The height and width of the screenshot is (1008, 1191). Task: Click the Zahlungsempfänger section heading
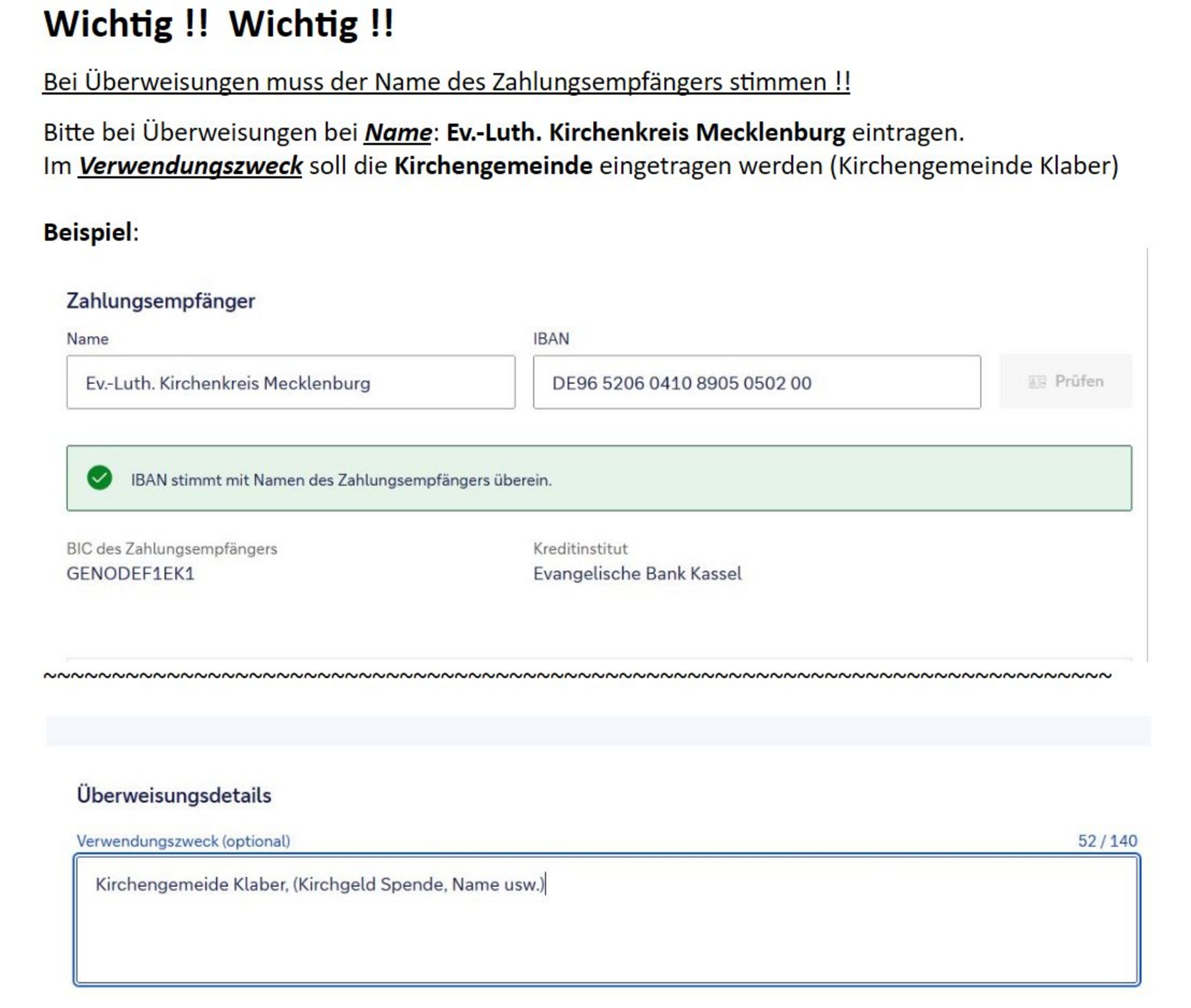coord(161,301)
